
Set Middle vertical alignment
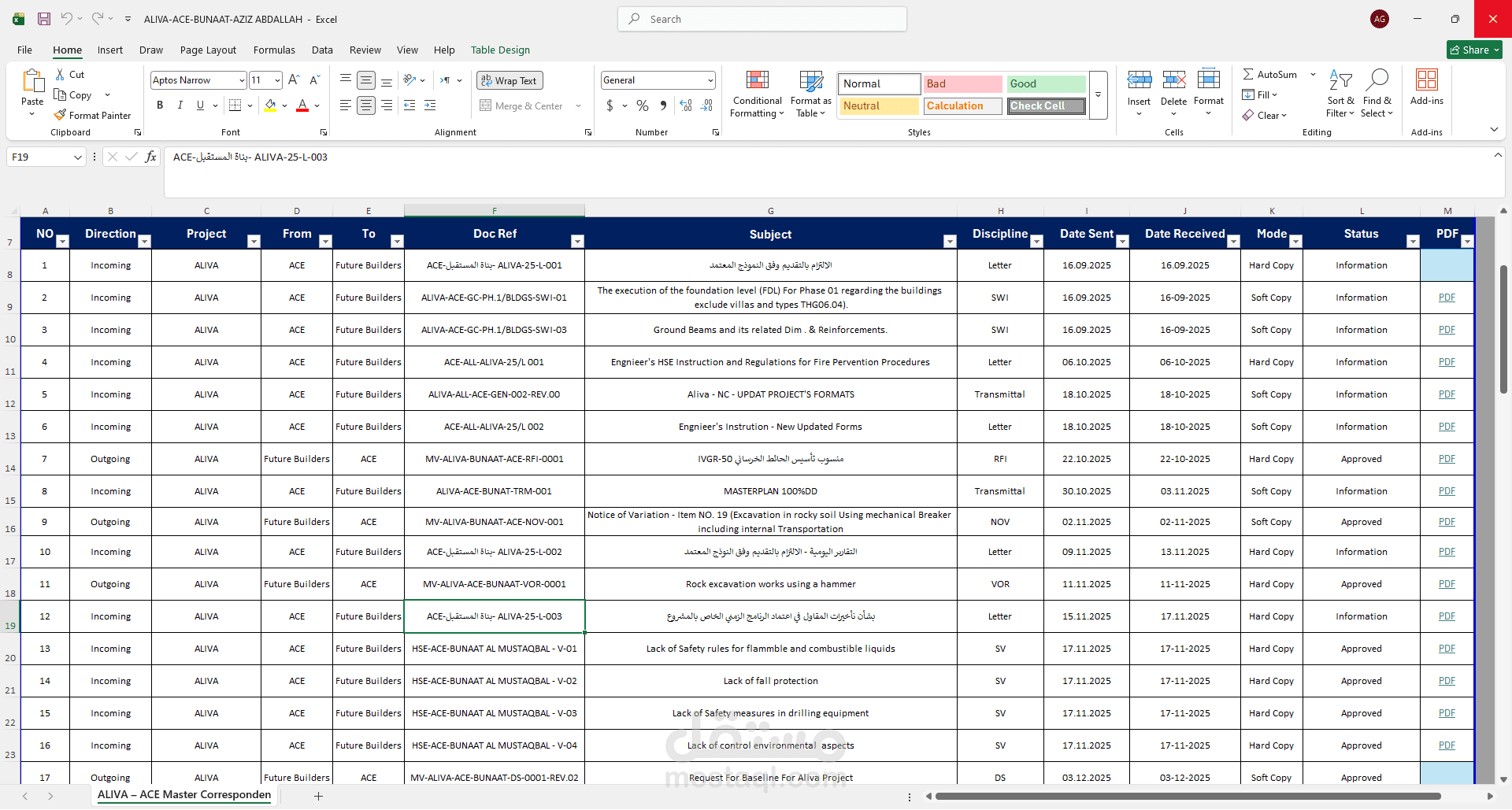pos(366,80)
